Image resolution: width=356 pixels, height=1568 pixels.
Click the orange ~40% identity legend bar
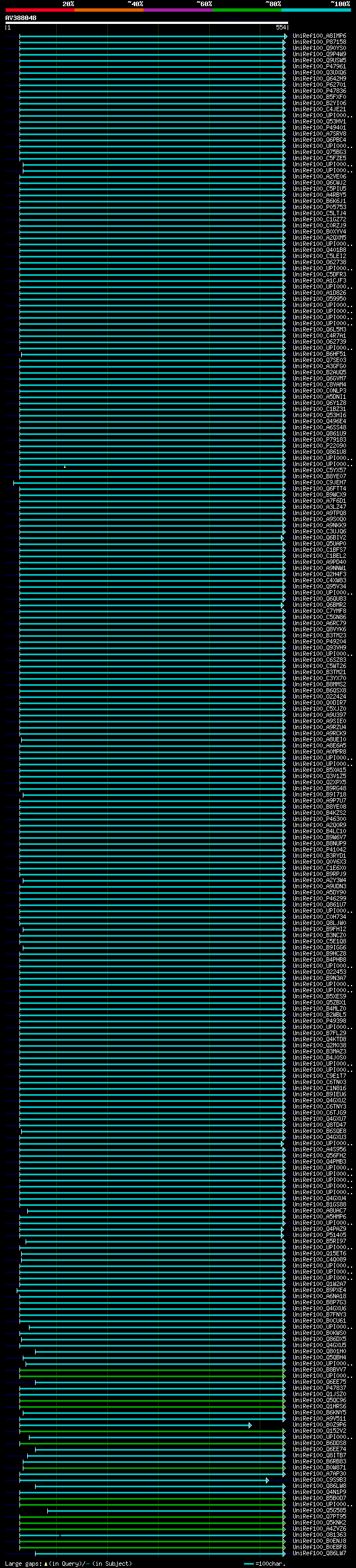[x=109, y=10]
